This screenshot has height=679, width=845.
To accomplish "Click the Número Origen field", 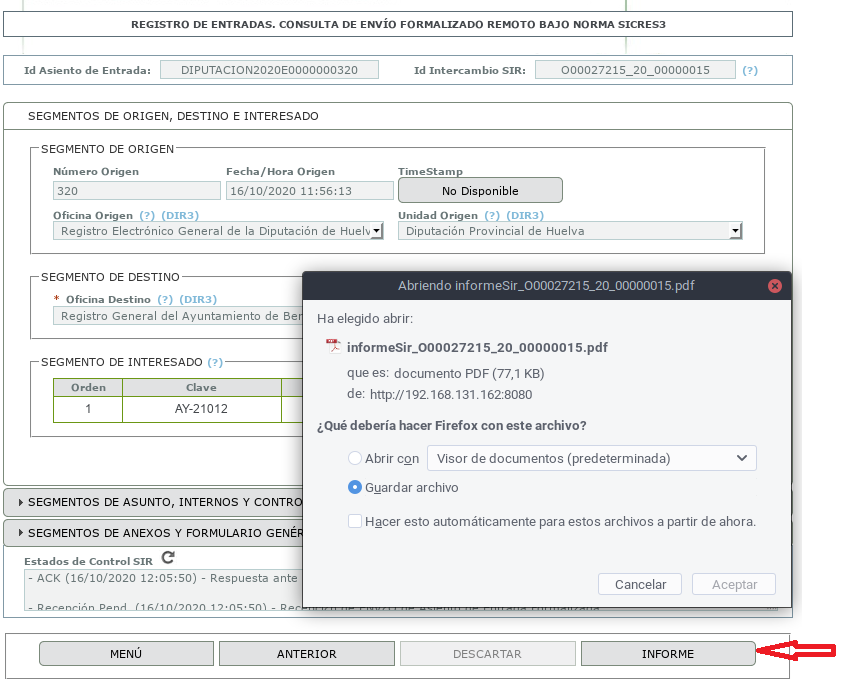I will click(x=137, y=191).
